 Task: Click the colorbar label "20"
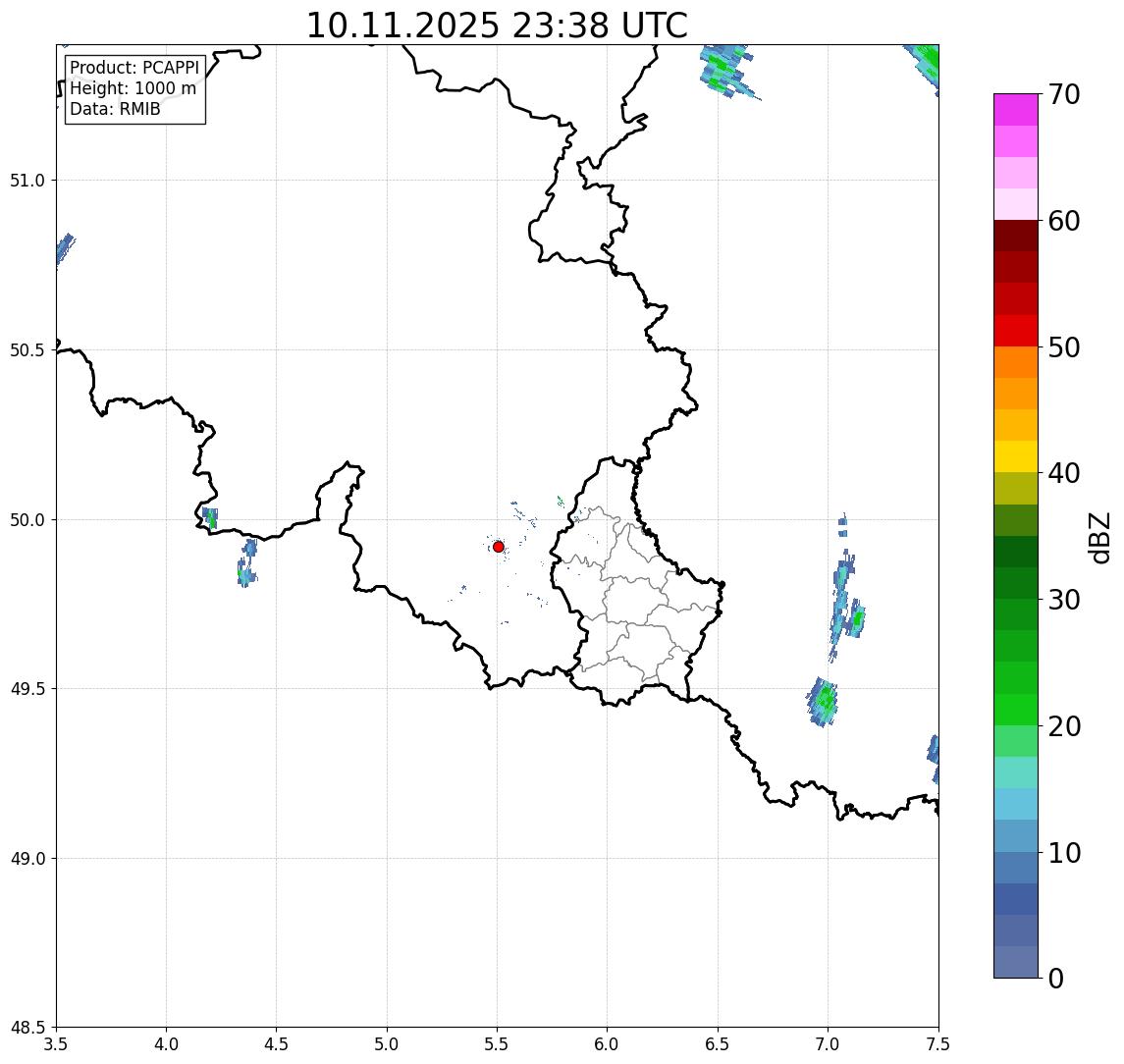click(x=1064, y=726)
